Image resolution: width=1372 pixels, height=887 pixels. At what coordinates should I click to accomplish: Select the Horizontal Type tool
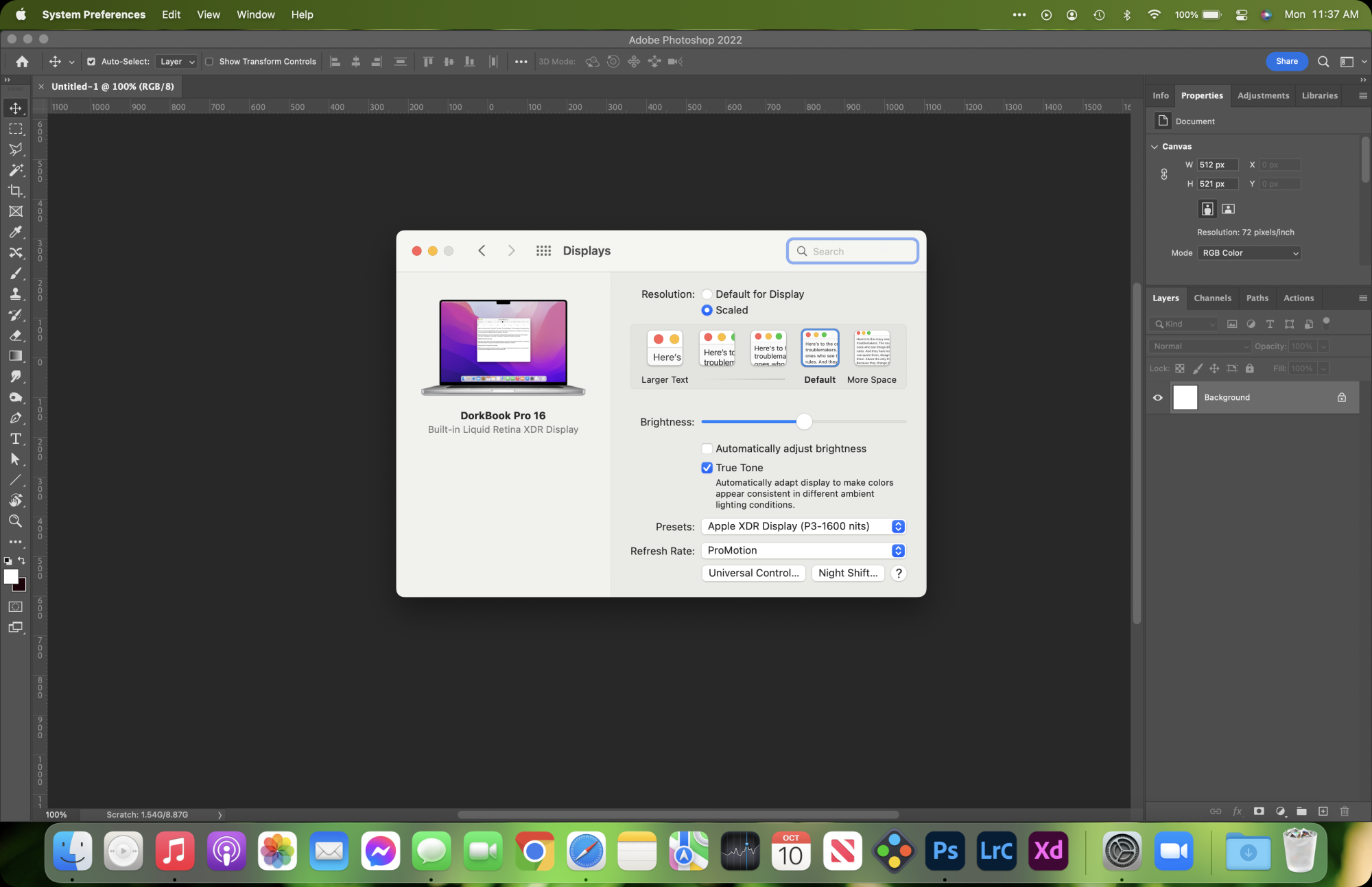tap(15, 438)
